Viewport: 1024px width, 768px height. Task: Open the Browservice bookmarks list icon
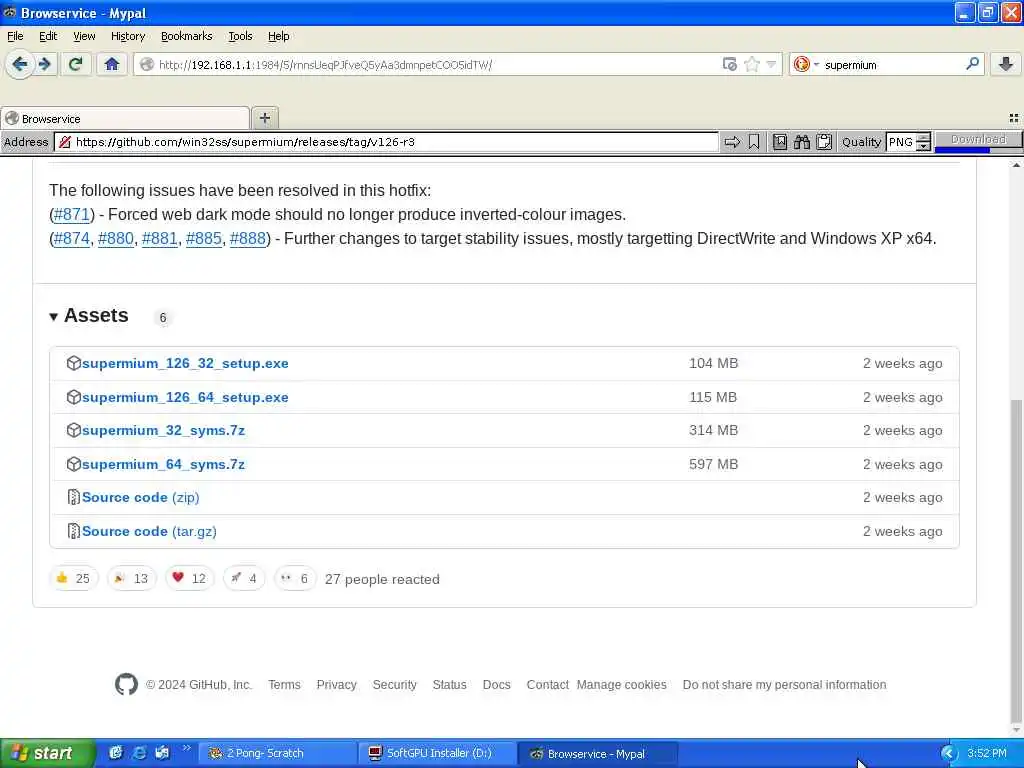pyautogui.click(x=780, y=142)
